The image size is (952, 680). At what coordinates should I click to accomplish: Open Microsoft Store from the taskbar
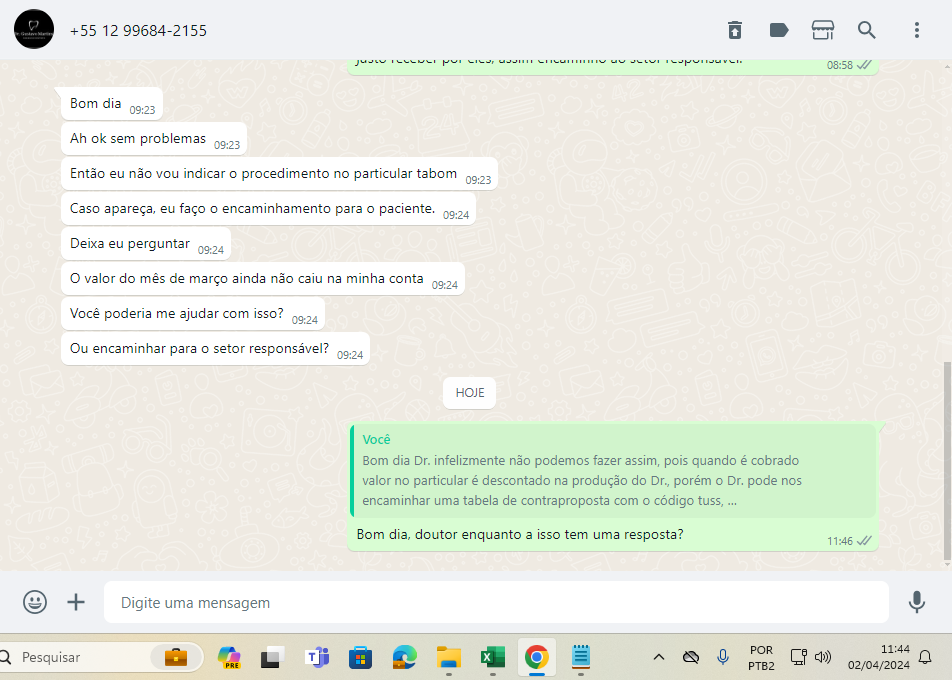[x=360, y=658]
